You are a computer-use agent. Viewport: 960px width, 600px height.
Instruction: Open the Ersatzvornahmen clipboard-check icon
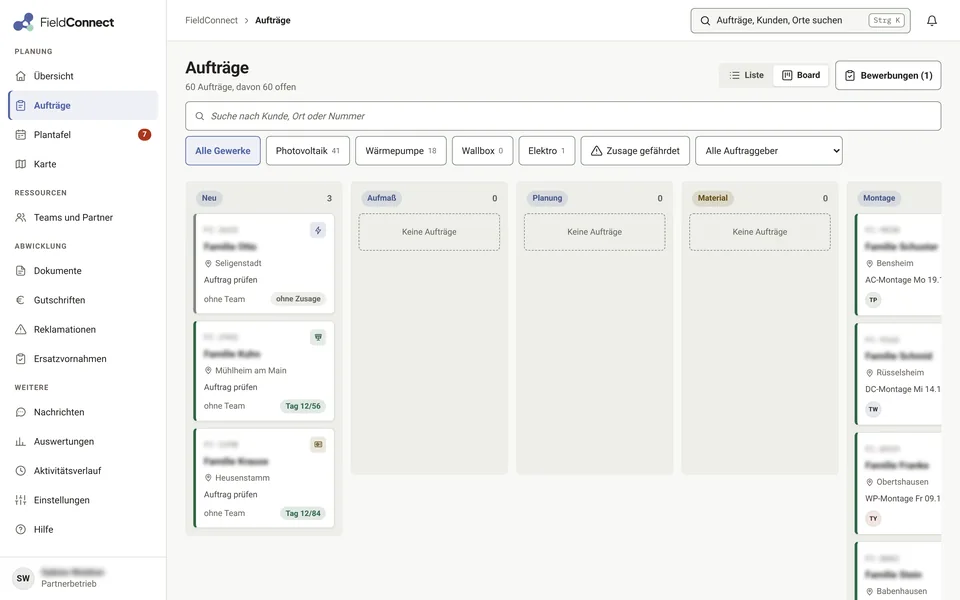[x=21, y=359]
